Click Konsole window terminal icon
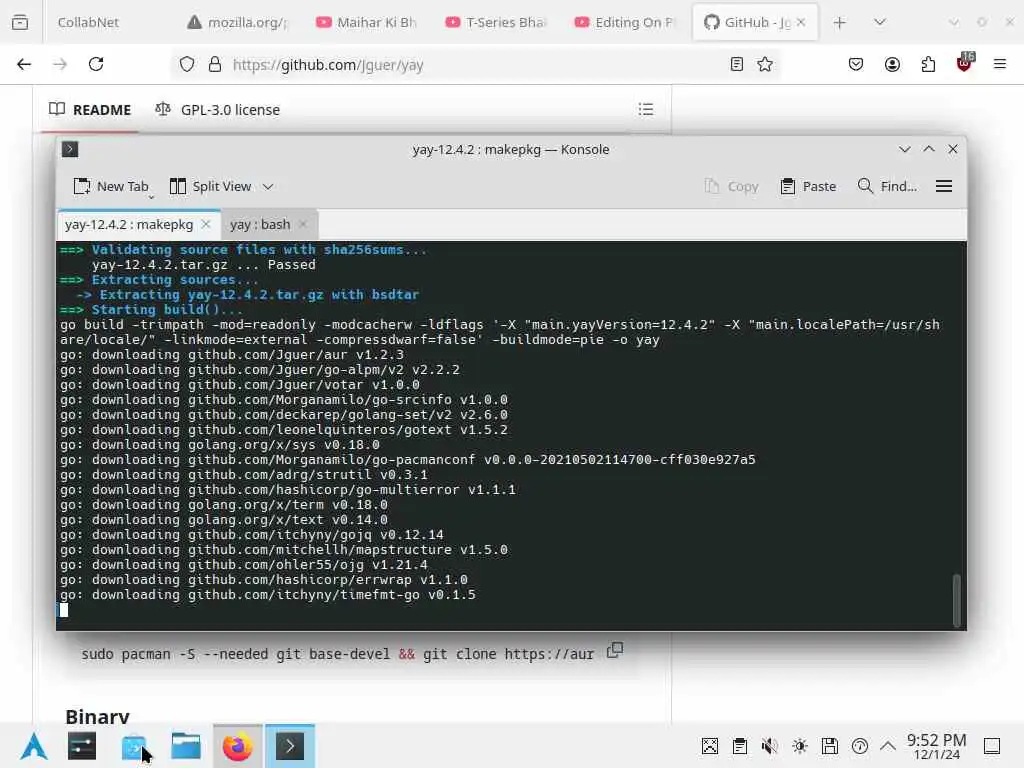The width and height of the screenshot is (1024, 768). tap(70, 150)
